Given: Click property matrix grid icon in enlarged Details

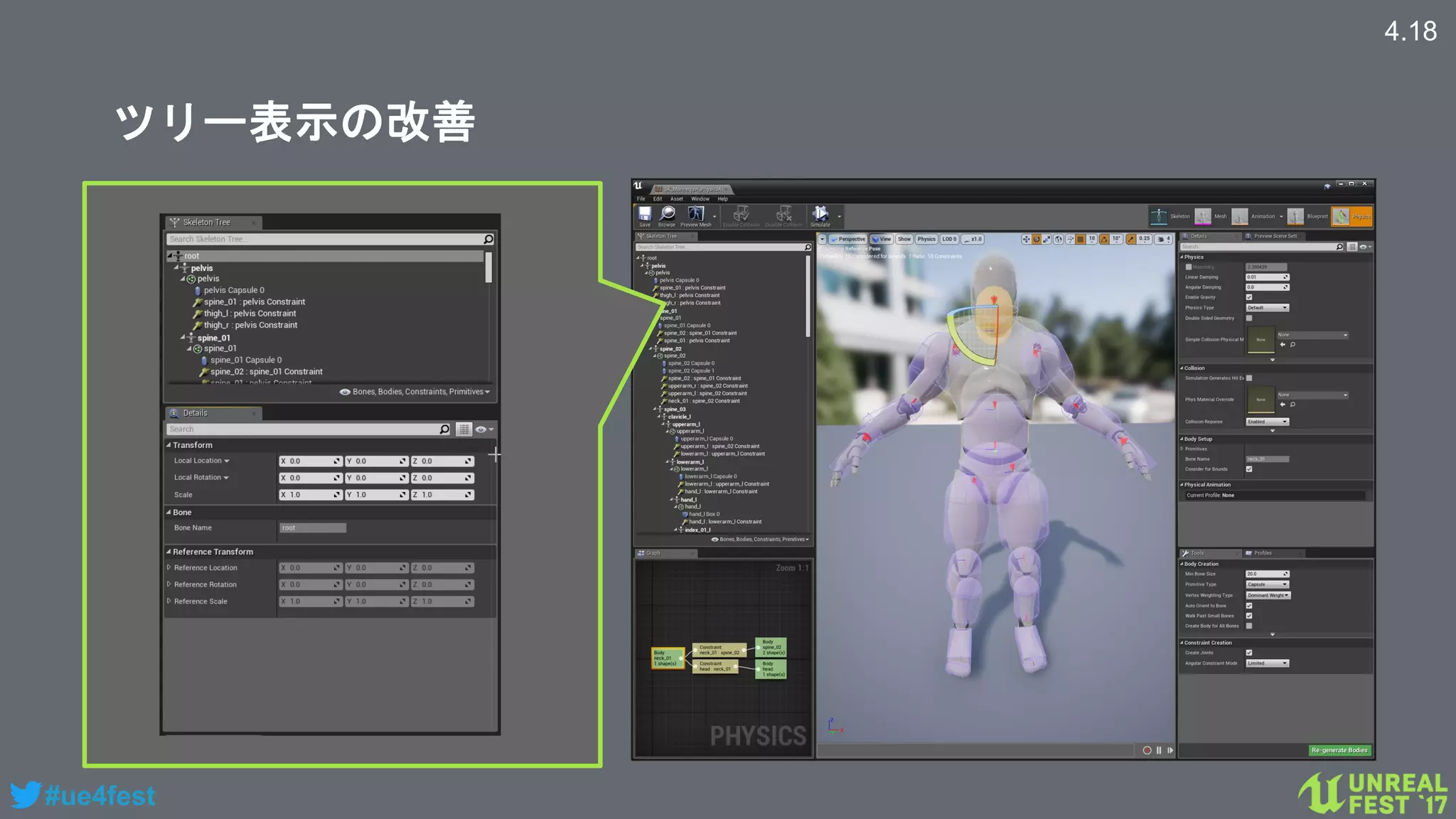Looking at the screenshot, I should click(x=464, y=429).
